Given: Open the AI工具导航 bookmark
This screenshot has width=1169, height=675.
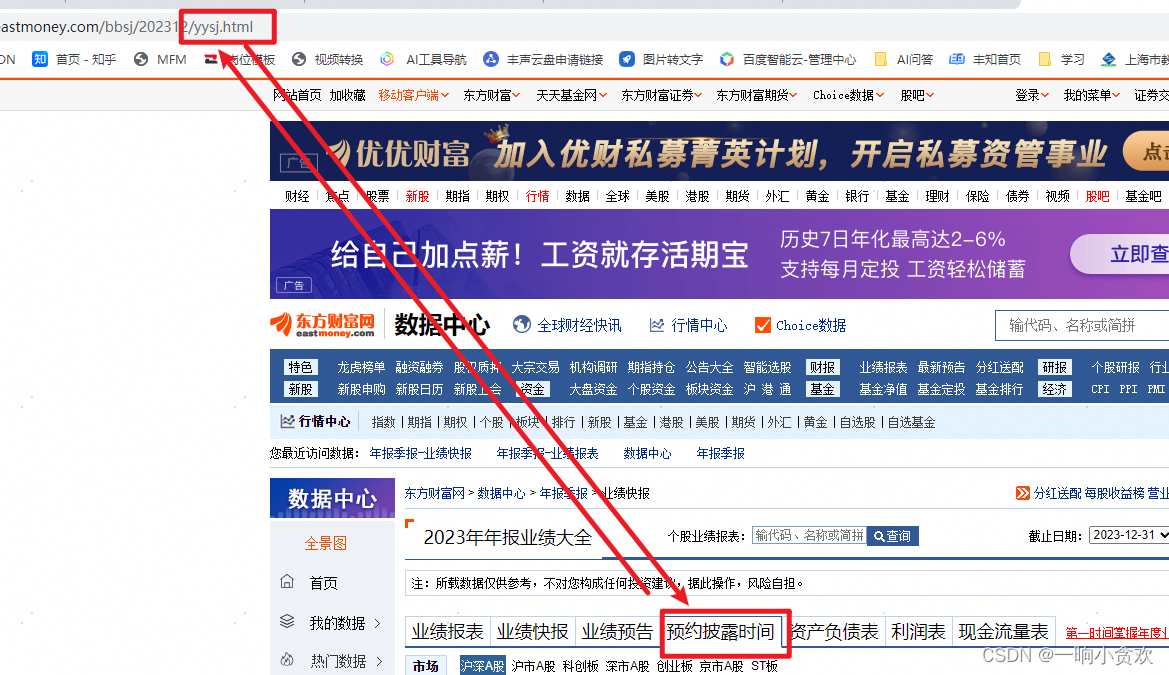Looking at the screenshot, I should [423, 59].
